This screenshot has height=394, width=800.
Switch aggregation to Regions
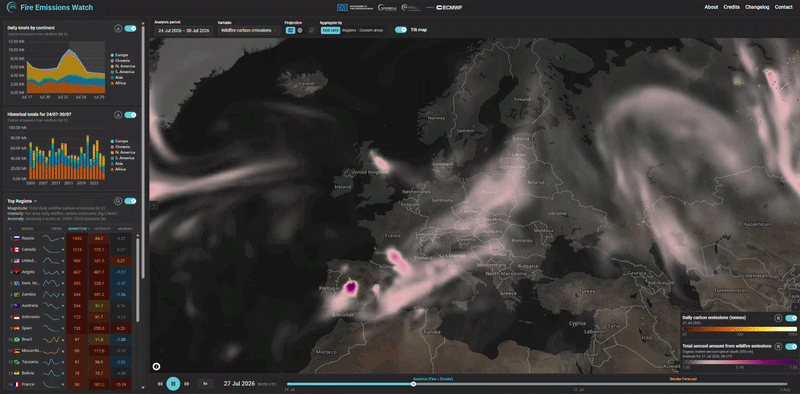click(349, 30)
